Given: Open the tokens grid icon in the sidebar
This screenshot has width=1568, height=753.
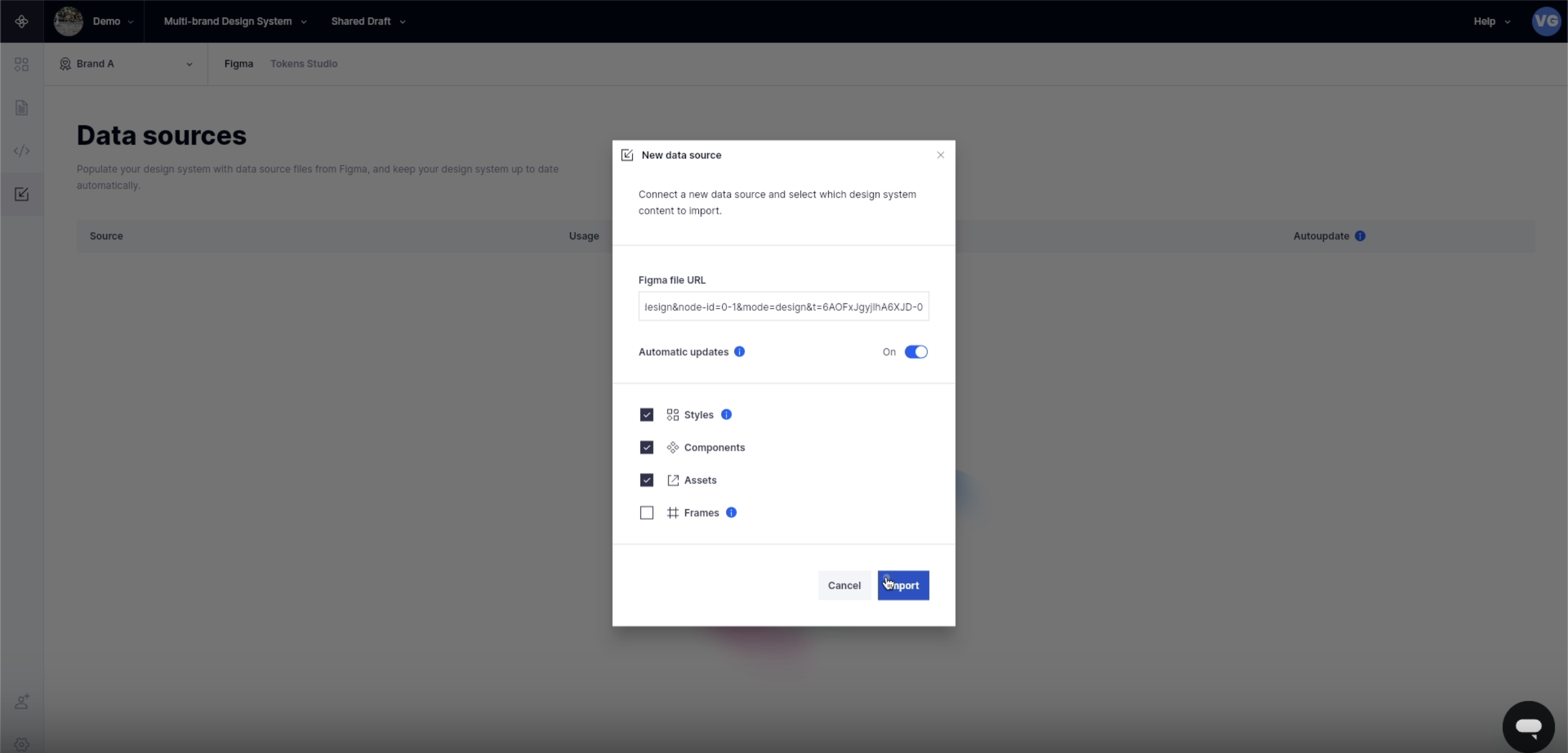Looking at the screenshot, I should click(21, 64).
